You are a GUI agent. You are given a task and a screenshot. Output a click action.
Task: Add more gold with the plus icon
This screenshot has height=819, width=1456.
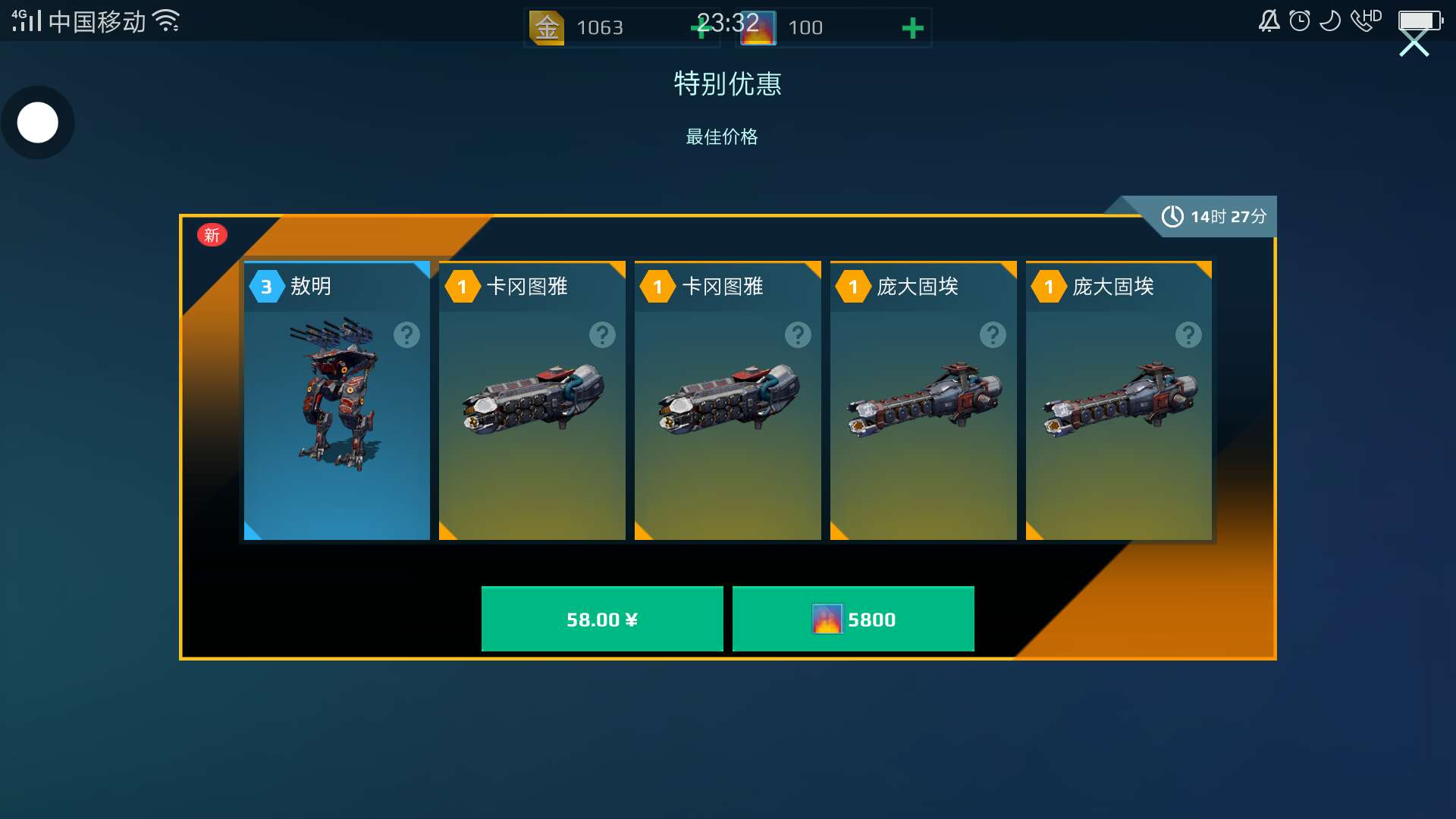point(699,29)
